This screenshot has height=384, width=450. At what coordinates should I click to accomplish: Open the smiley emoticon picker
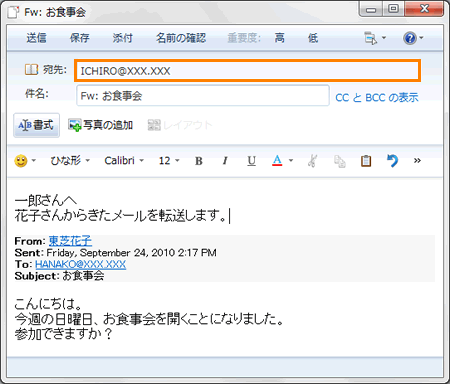[21, 161]
